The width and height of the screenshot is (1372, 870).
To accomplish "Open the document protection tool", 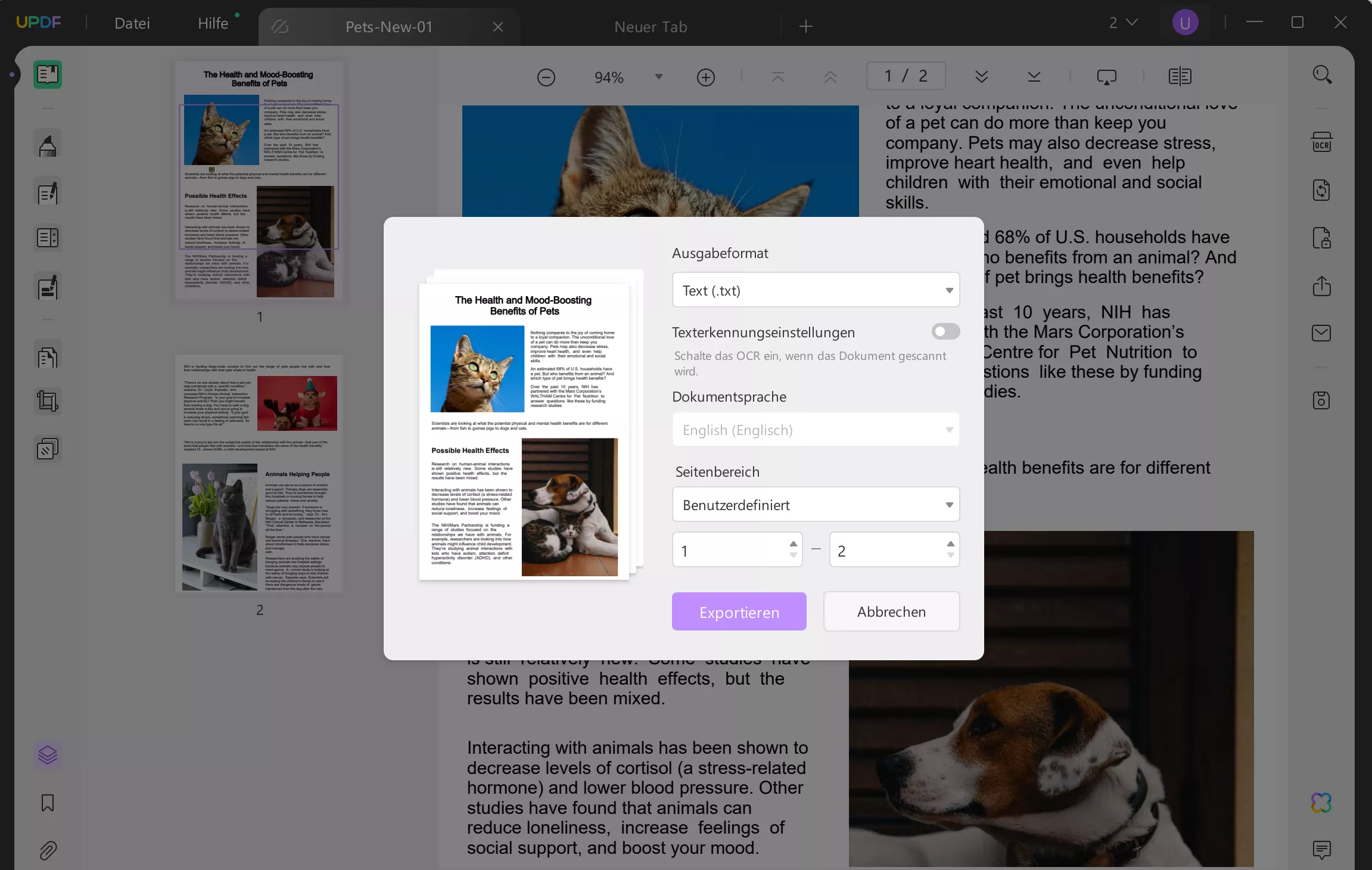I will click(1322, 237).
